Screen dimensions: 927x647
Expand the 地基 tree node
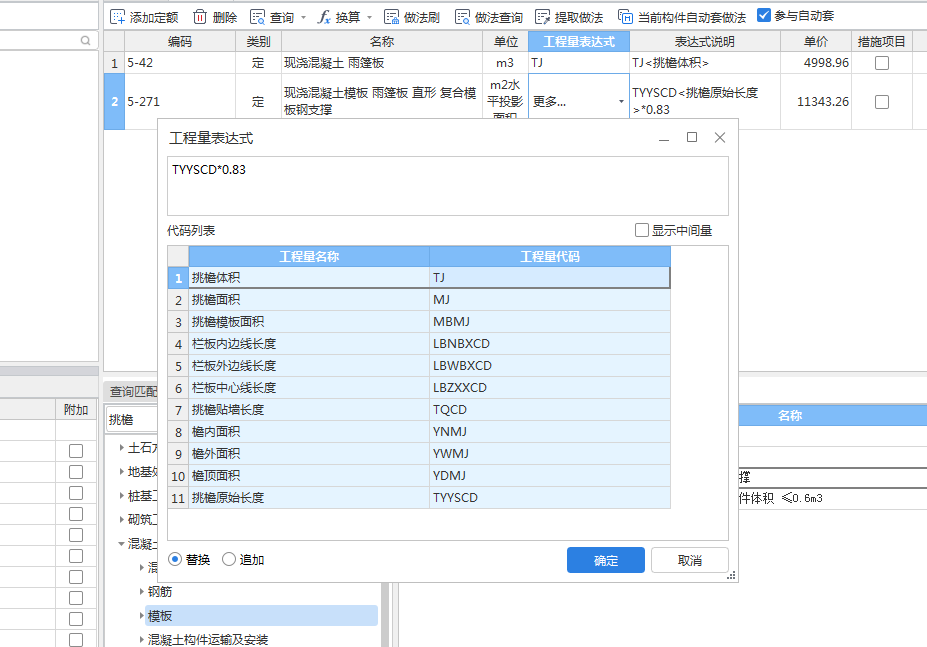point(121,471)
